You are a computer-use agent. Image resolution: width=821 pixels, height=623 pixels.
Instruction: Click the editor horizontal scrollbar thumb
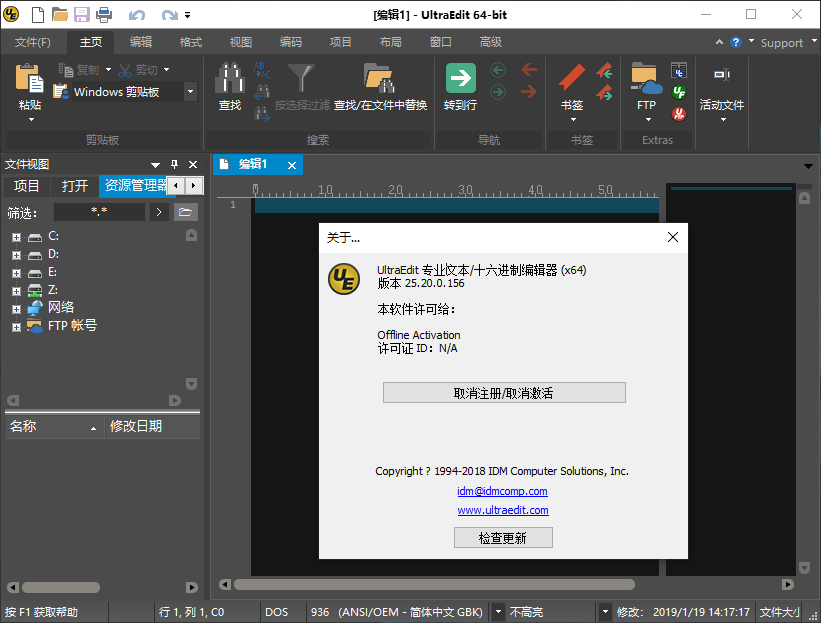(x=435, y=584)
